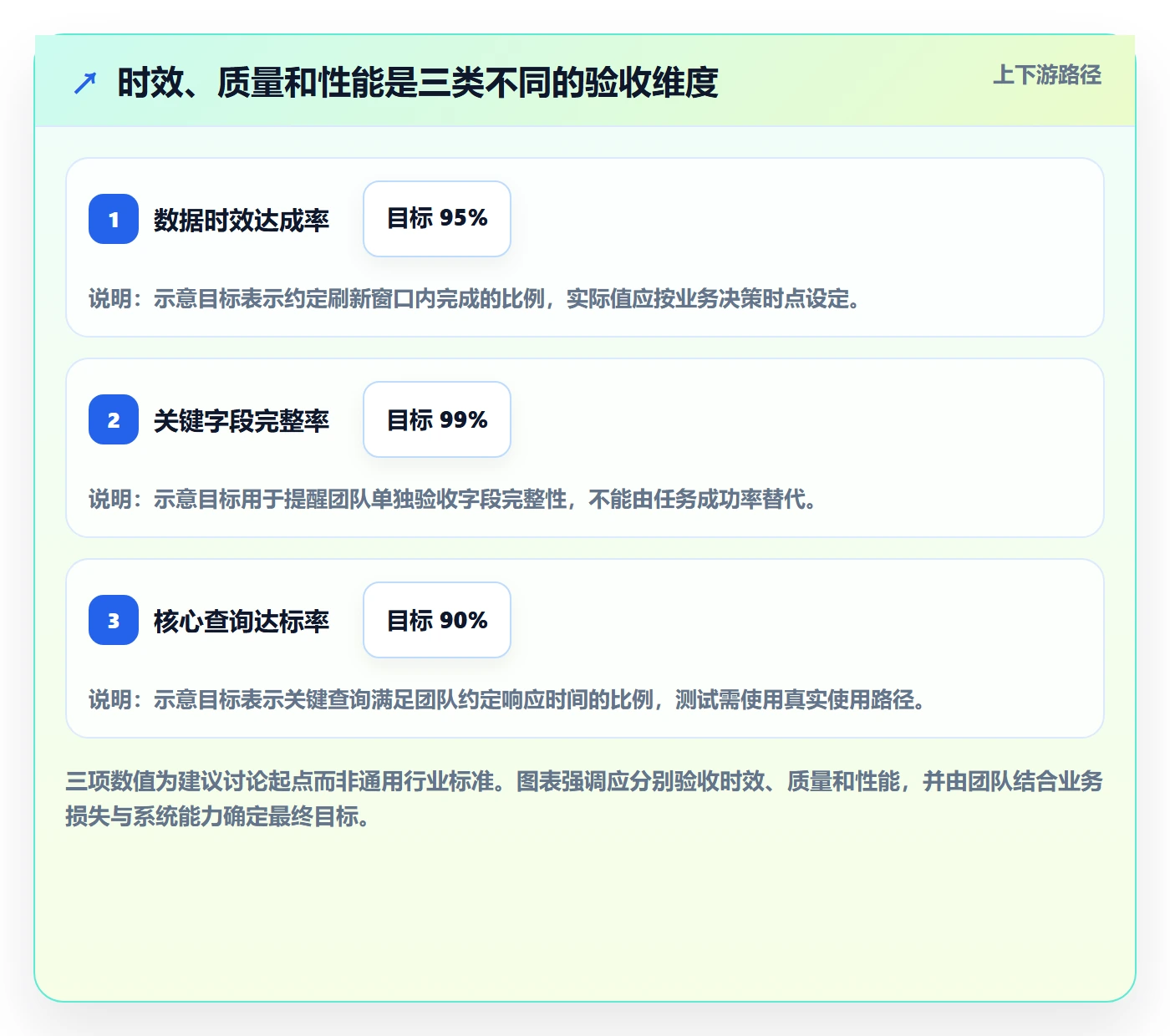The width and height of the screenshot is (1170, 1036).
Task: Select the 核心查询达标率 metric heading
Action: (242, 621)
